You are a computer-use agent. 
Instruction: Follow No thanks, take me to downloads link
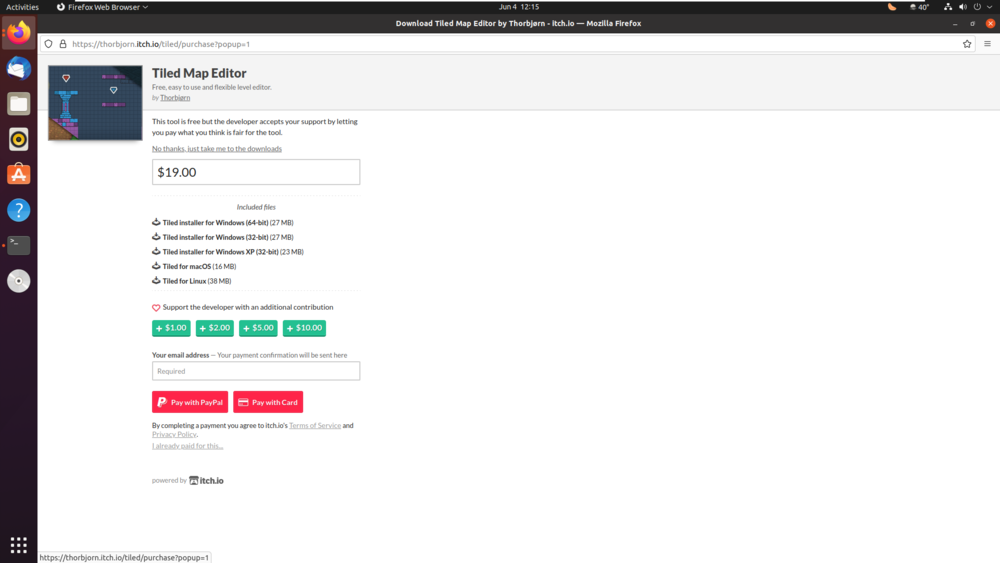[x=217, y=149]
